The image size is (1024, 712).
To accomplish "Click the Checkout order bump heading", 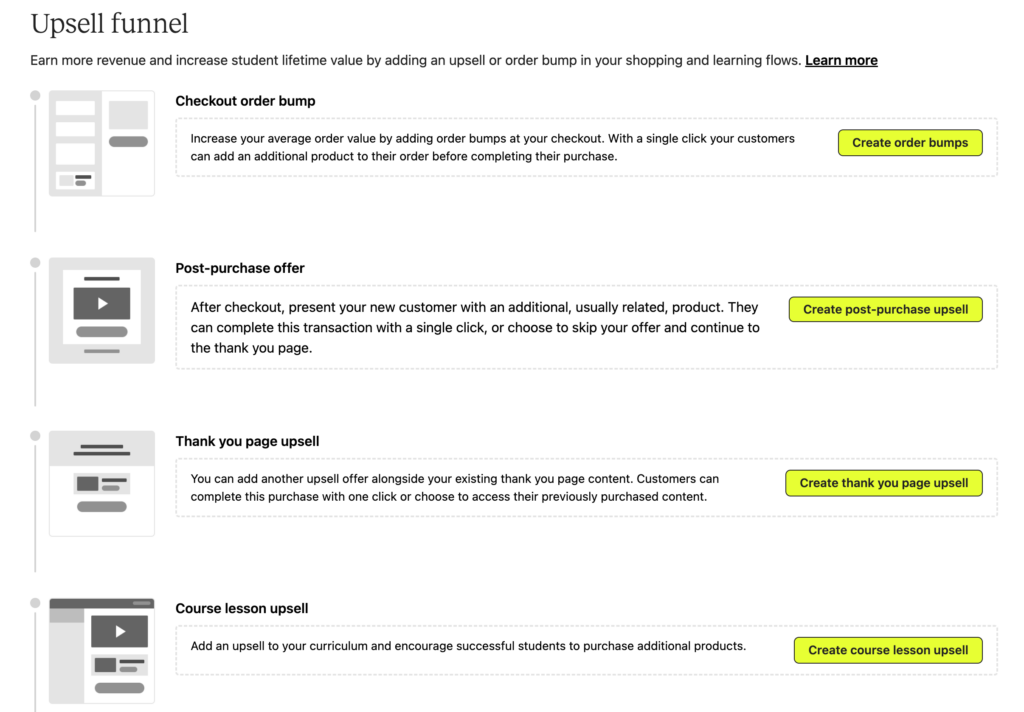I will (245, 101).
